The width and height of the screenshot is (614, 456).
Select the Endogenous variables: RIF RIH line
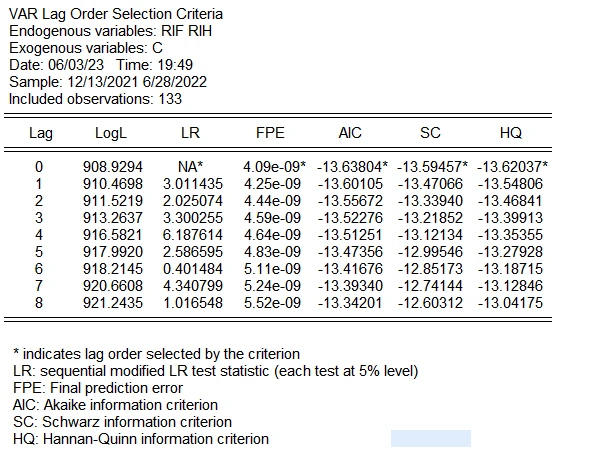click(x=110, y=32)
